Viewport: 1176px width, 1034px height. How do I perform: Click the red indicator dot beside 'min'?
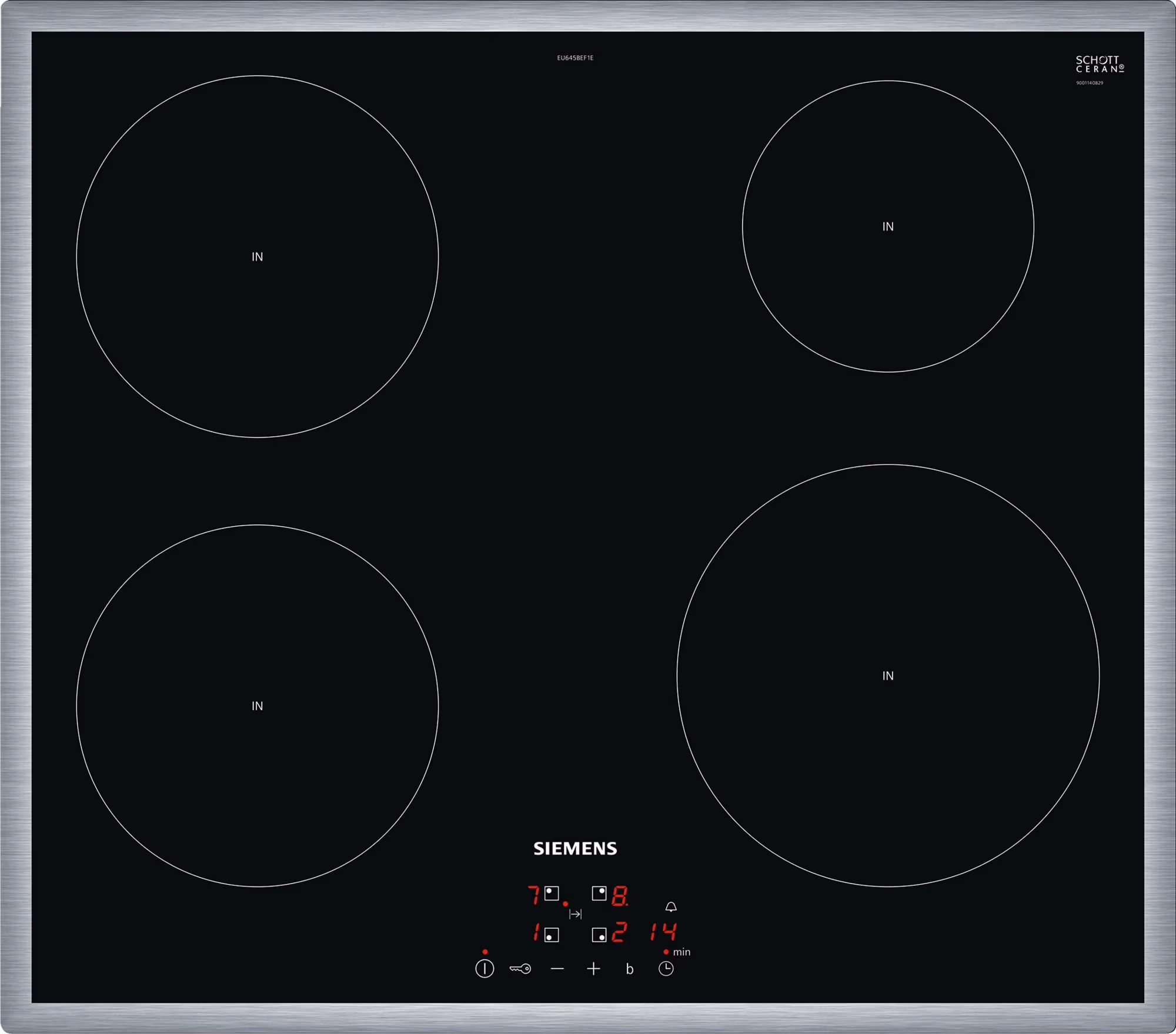[x=666, y=952]
